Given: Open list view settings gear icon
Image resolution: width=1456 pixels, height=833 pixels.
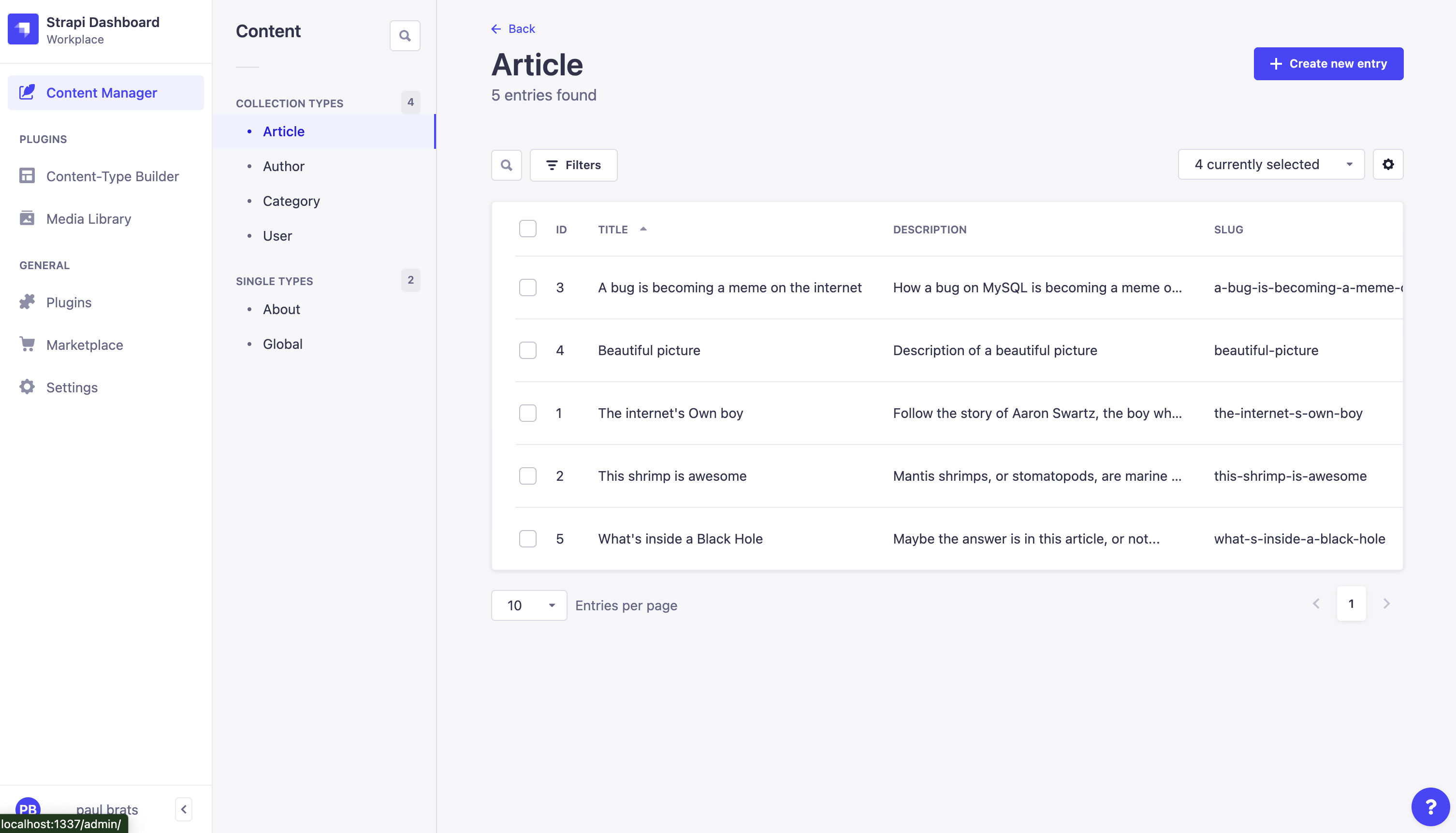Looking at the screenshot, I should tap(1387, 165).
